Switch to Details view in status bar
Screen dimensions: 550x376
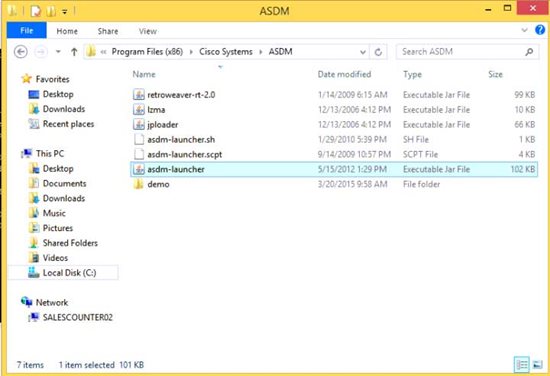pos(522,365)
